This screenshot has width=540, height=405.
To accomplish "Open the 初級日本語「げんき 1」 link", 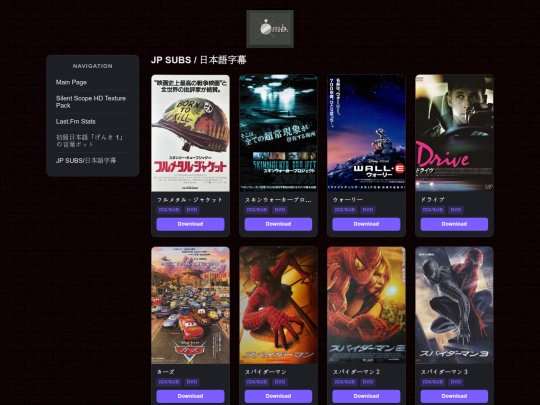I will 90,141.
